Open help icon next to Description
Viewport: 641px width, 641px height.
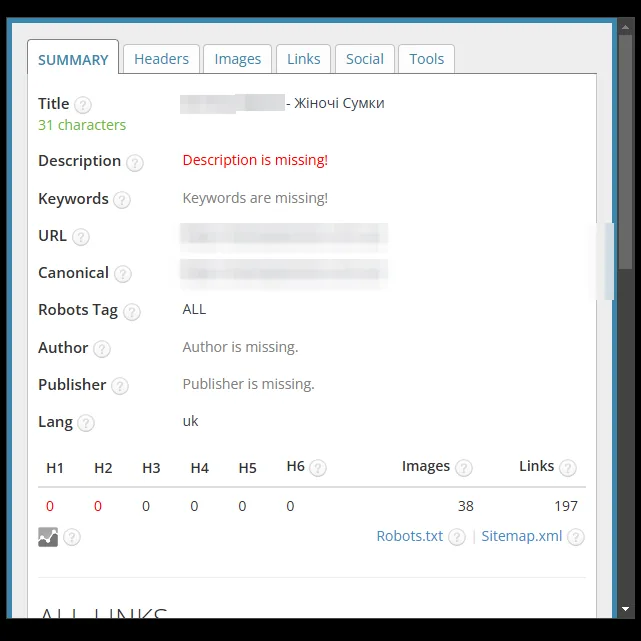pos(134,163)
